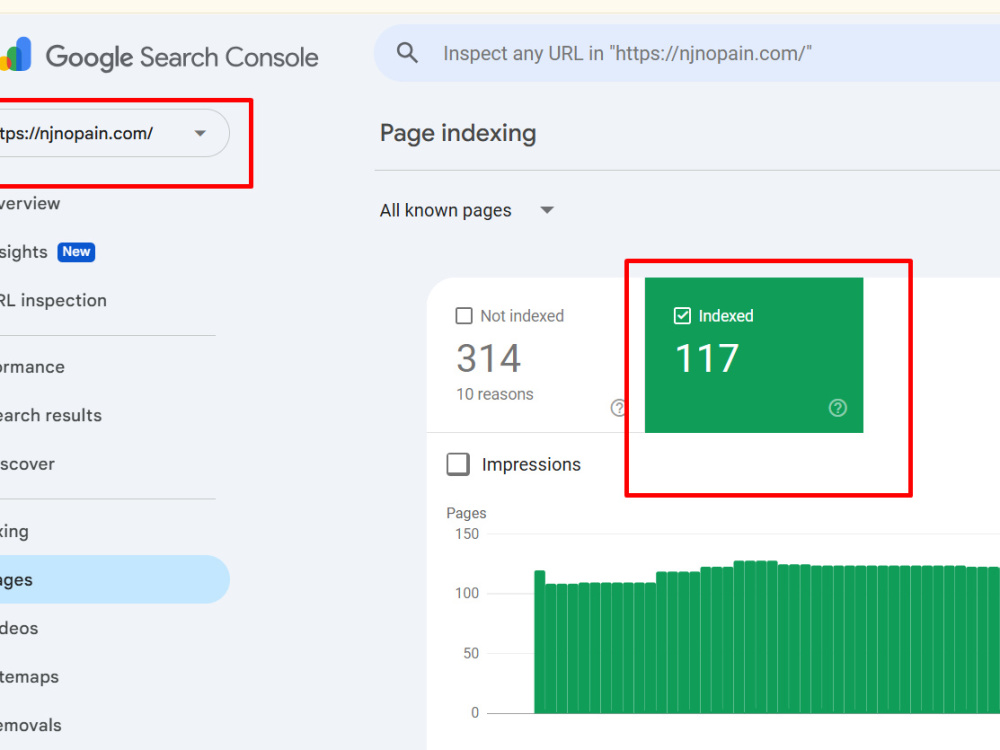Expand the All known pages filter dropdown
Screen dimensions: 1000x750
[467, 210]
